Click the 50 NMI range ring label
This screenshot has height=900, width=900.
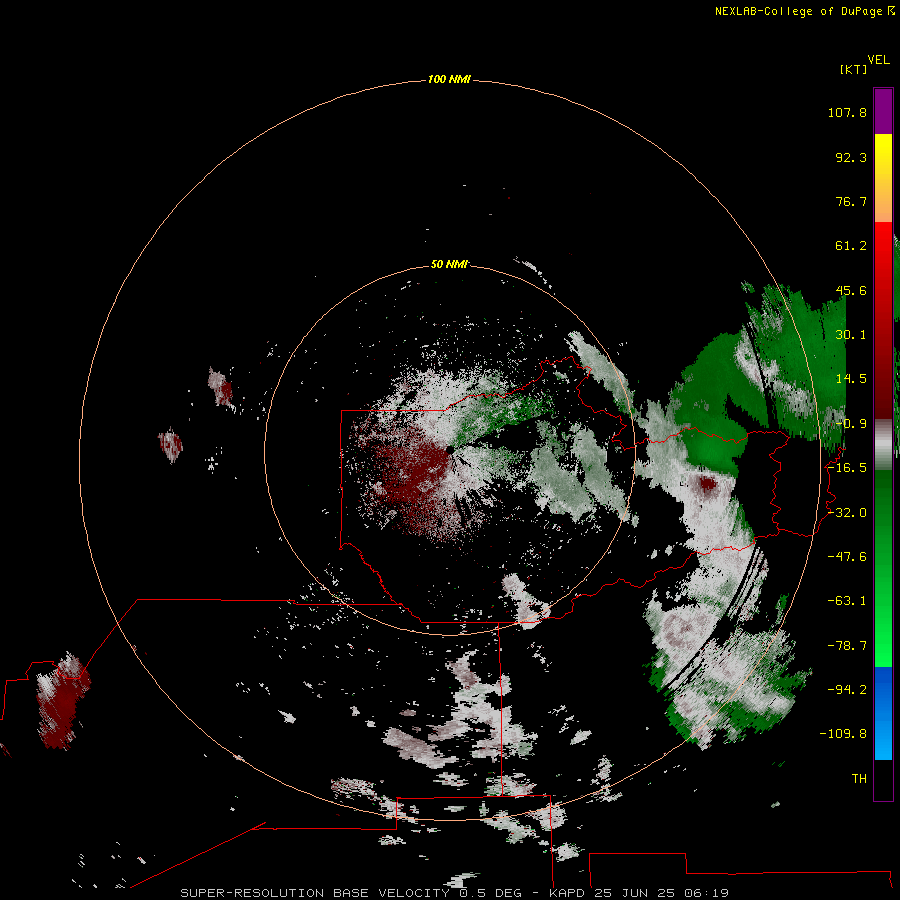point(449,264)
